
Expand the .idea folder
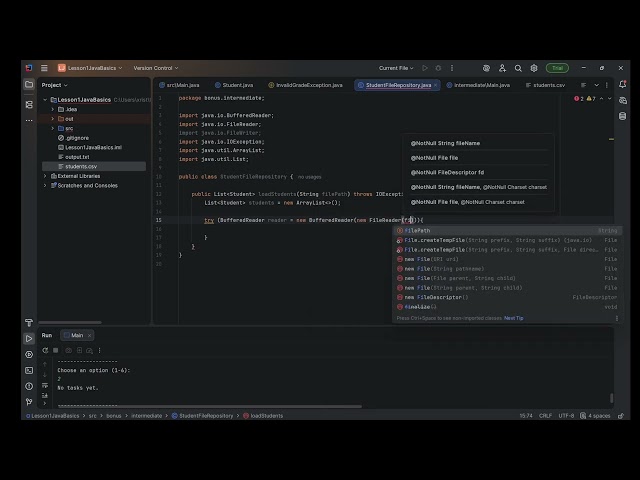pyautogui.click(x=53, y=109)
